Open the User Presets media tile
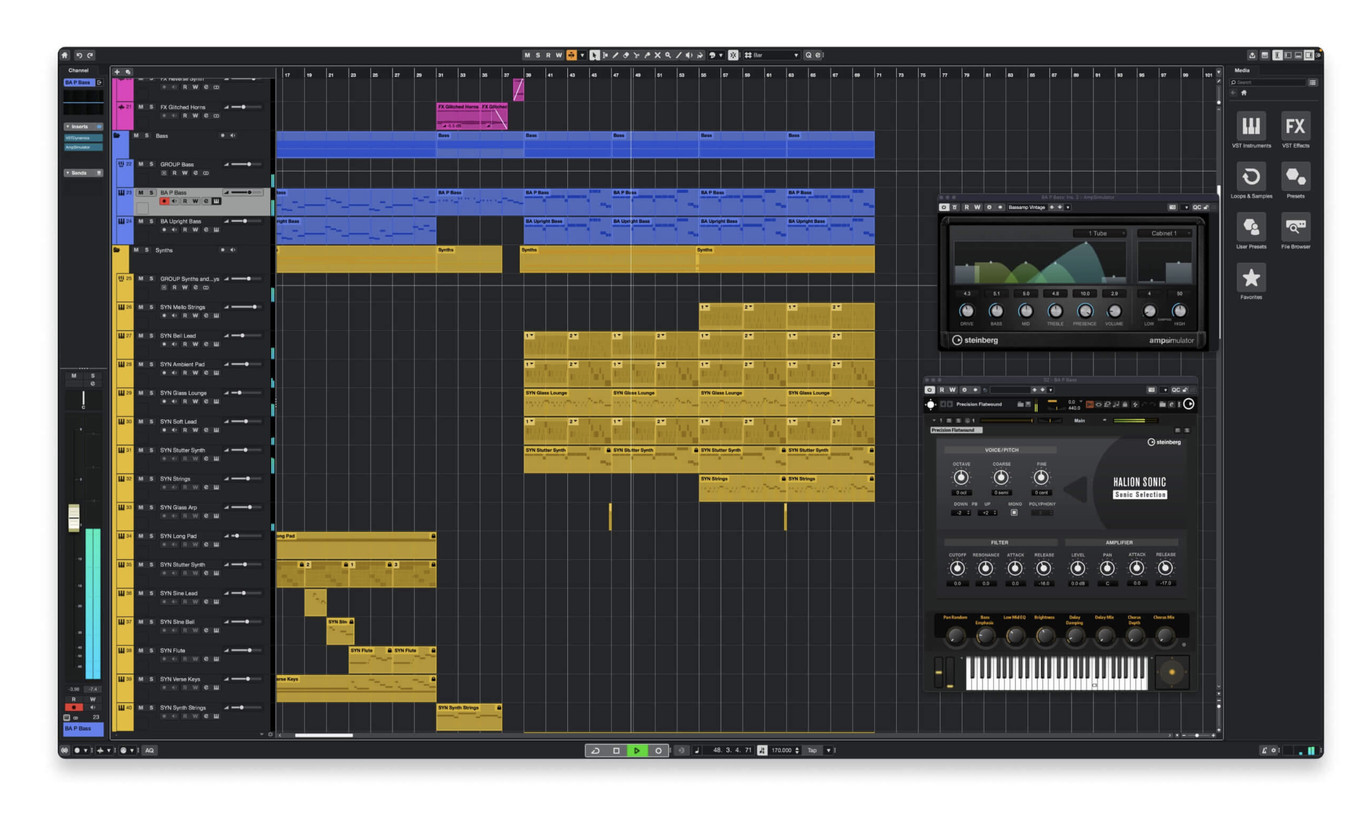This screenshot has height=824, width=1366. pos(1250,227)
